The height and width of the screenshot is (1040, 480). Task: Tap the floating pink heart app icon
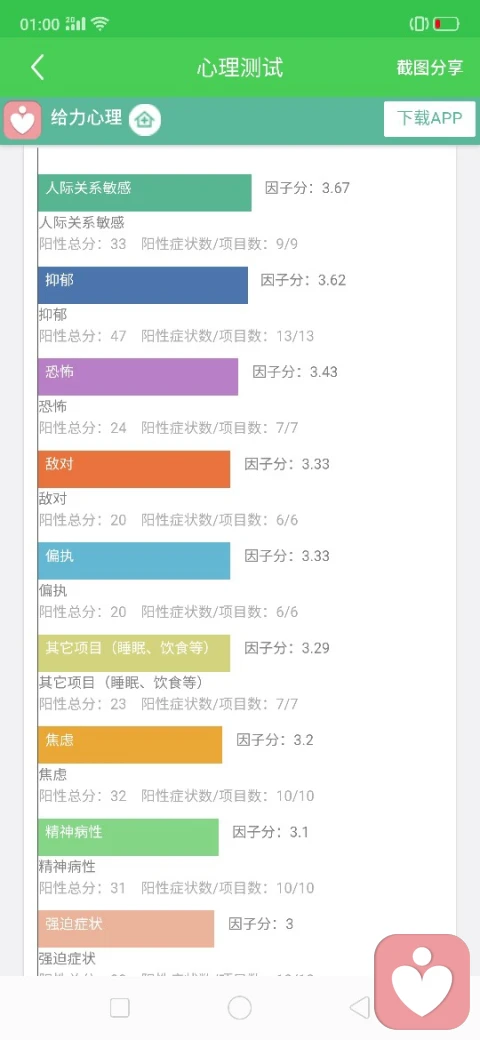422,982
